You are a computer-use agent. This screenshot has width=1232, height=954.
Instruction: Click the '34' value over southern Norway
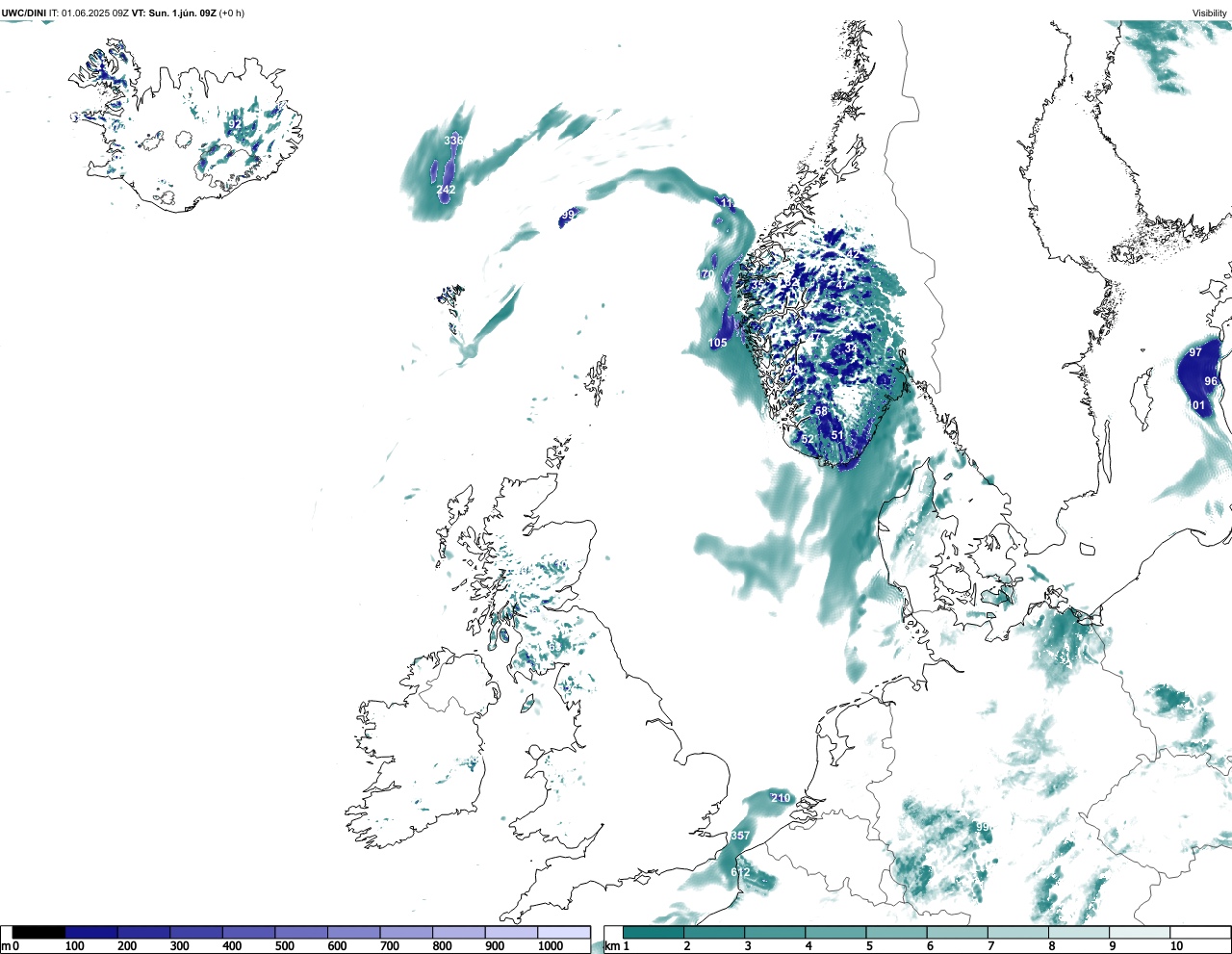(851, 348)
